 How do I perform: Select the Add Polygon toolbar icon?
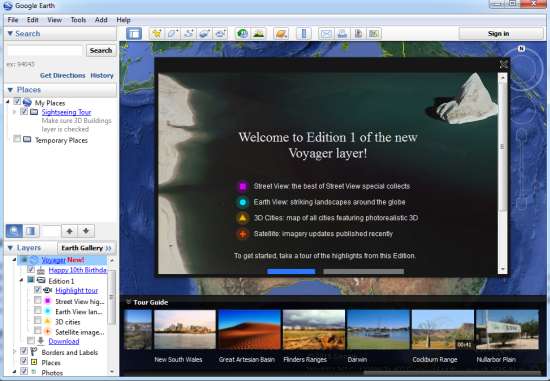point(173,34)
